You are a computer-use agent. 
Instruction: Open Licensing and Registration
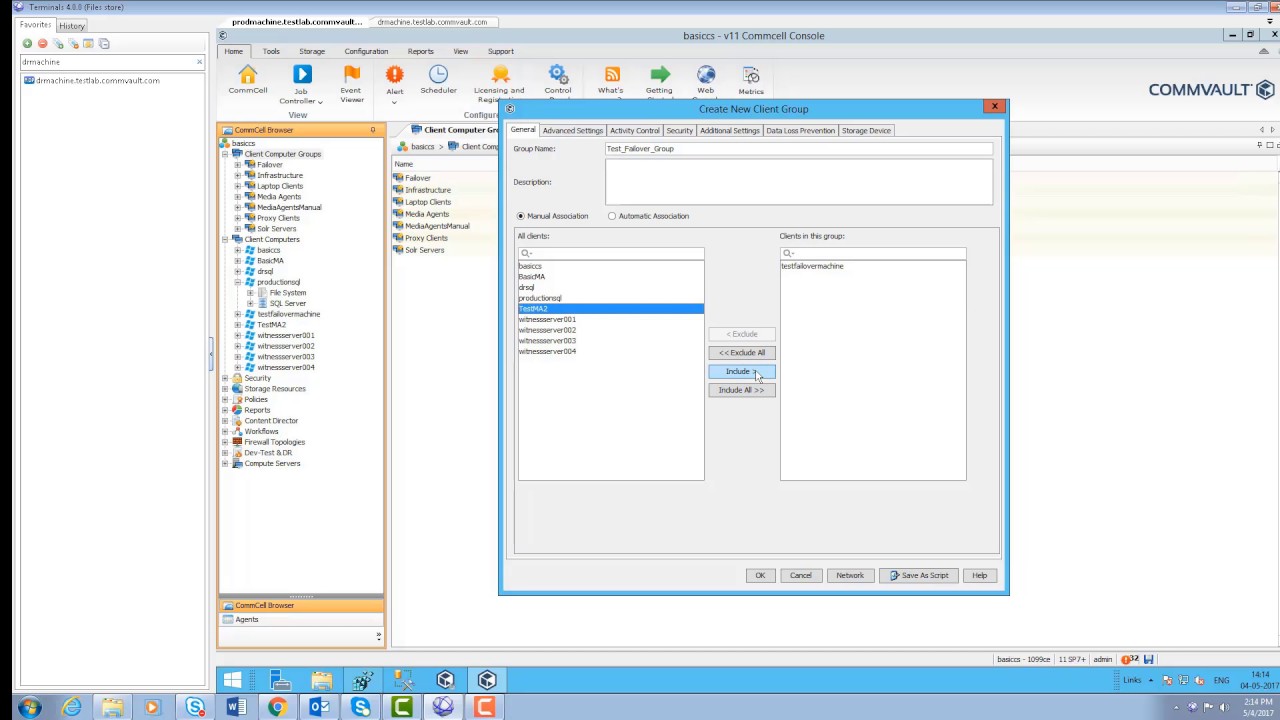(x=500, y=75)
